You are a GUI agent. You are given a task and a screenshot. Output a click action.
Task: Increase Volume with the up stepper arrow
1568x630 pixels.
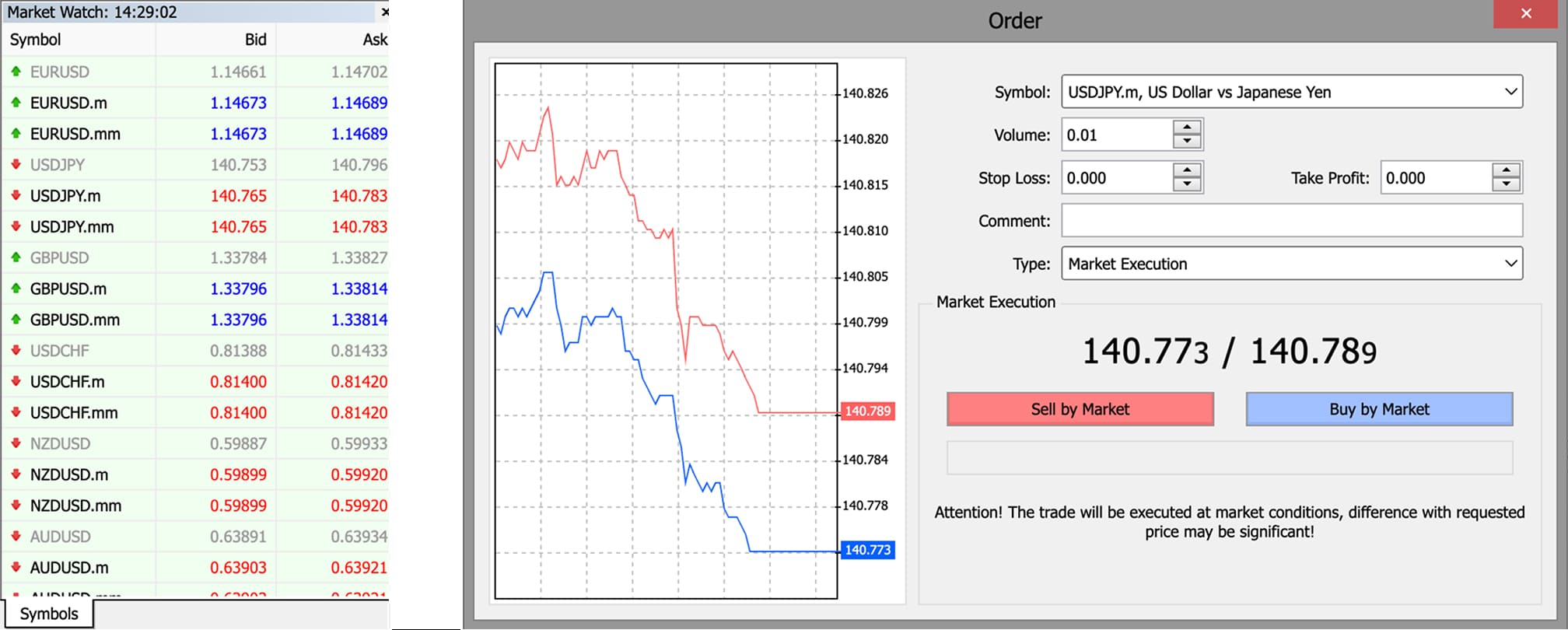[x=1187, y=128]
